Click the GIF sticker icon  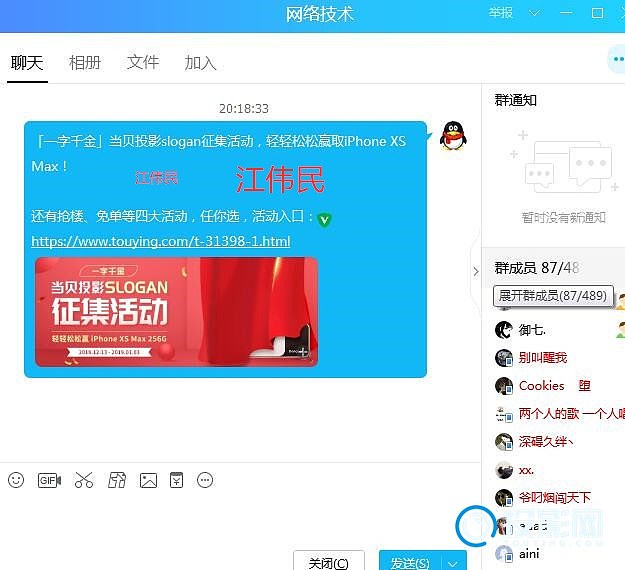49,480
